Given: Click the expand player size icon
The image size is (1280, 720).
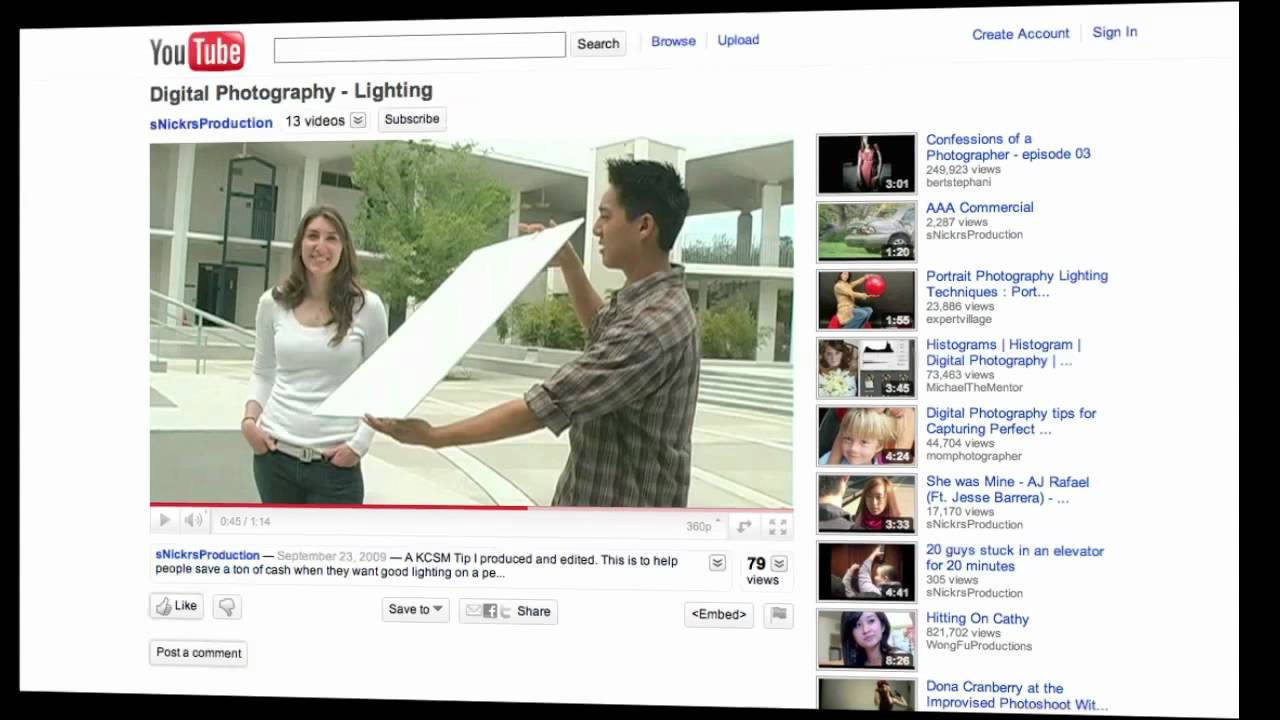Looking at the screenshot, I should pos(744,526).
